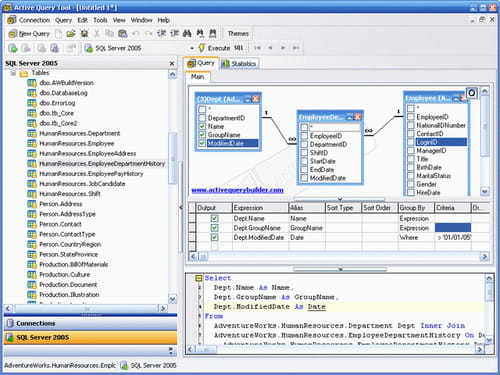Go to last record navigation arrow
Screen dimensions: 500x375
click(296, 48)
